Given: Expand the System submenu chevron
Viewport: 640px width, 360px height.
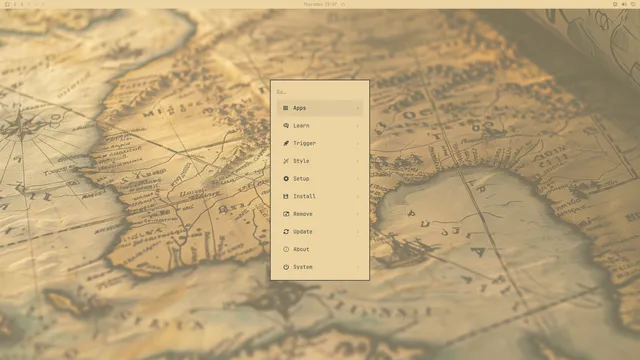Looking at the screenshot, I should pyautogui.click(x=358, y=267).
